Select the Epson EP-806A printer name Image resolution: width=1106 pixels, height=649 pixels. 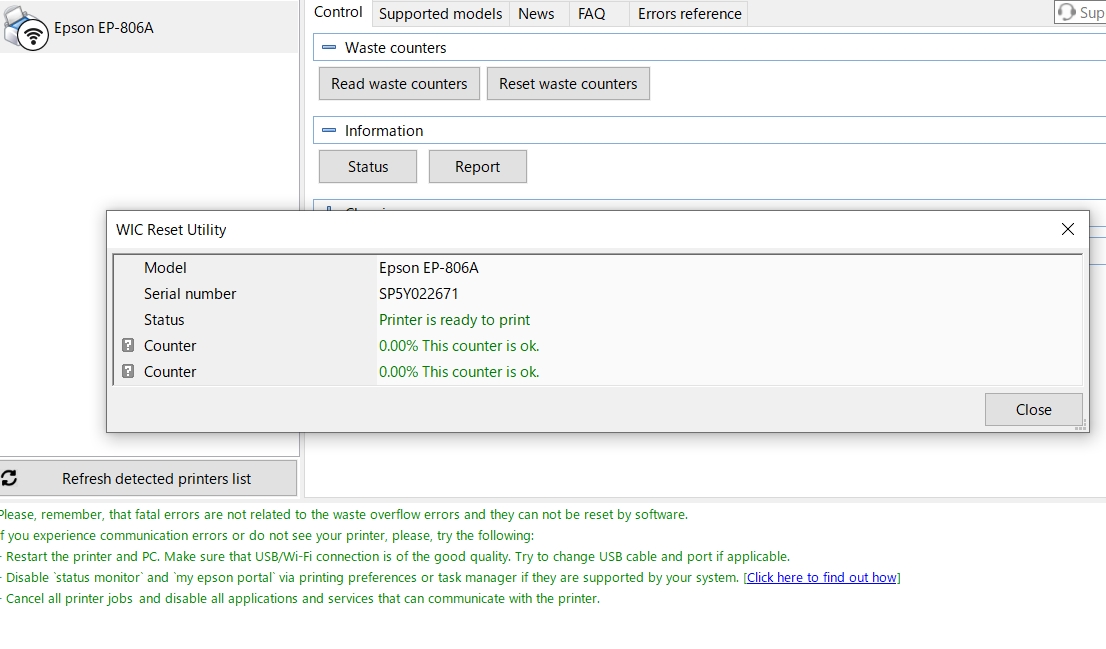click(104, 28)
